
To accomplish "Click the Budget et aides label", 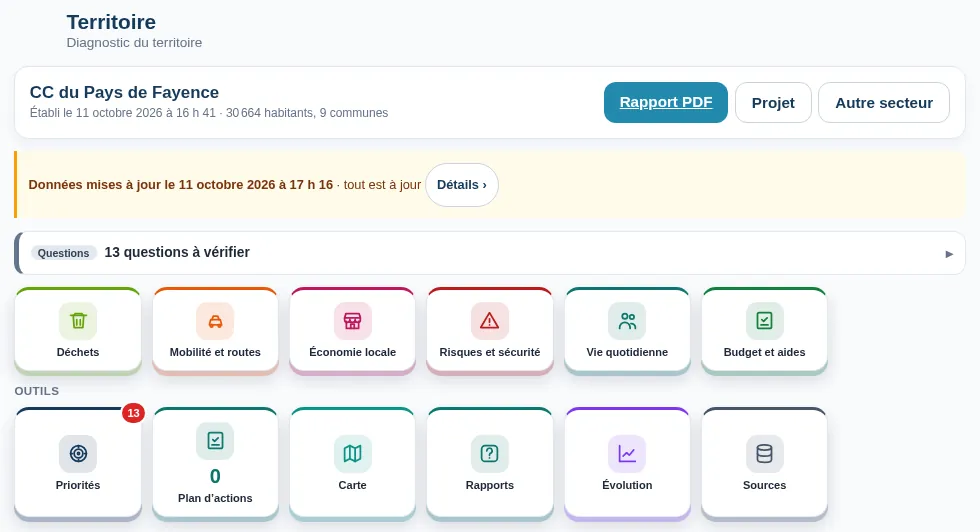I will tap(764, 352).
